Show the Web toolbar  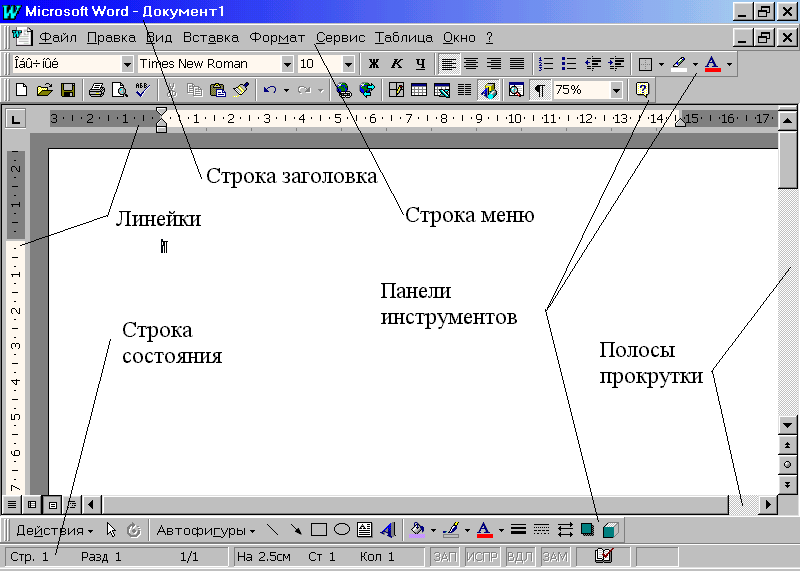click(367, 90)
